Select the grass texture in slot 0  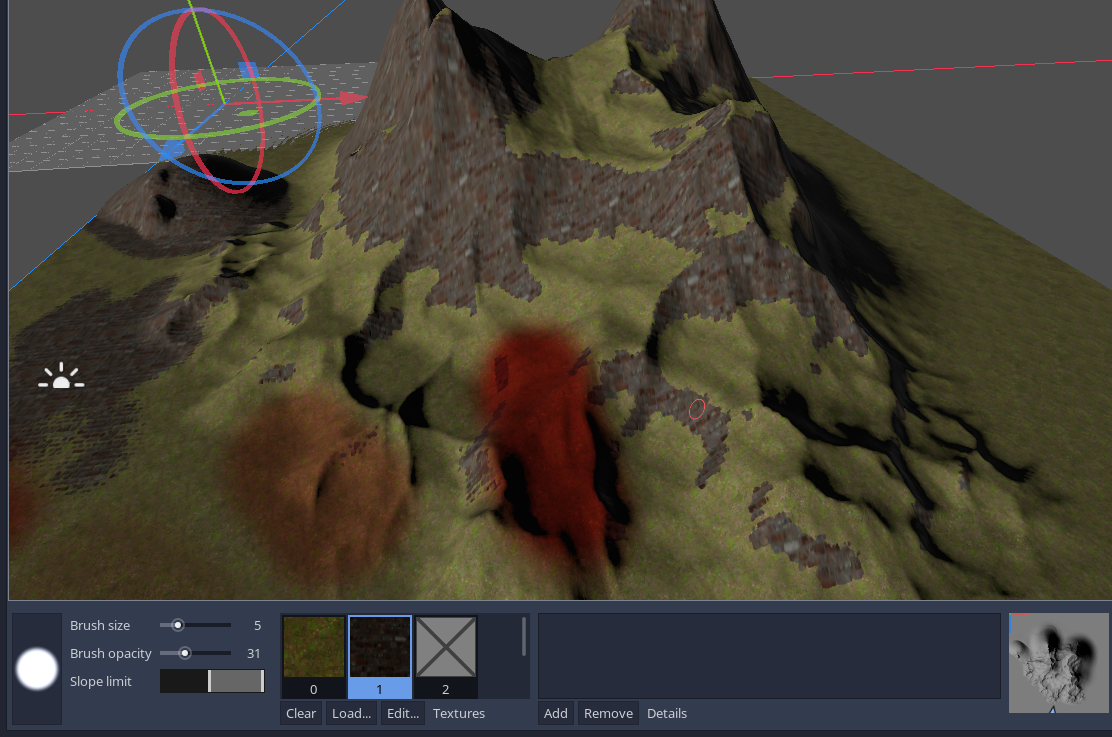(x=313, y=647)
